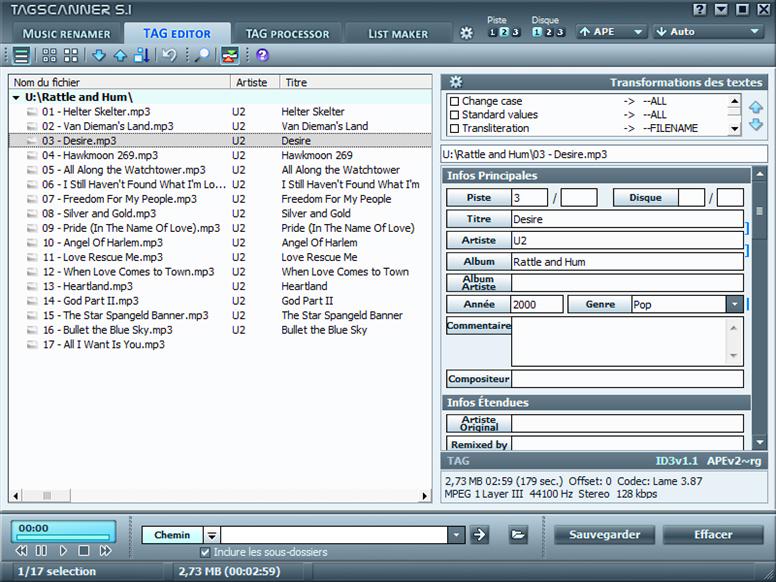This screenshot has width=776, height=582.
Task: Click the rewind playback button
Action: (x=21, y=550)
